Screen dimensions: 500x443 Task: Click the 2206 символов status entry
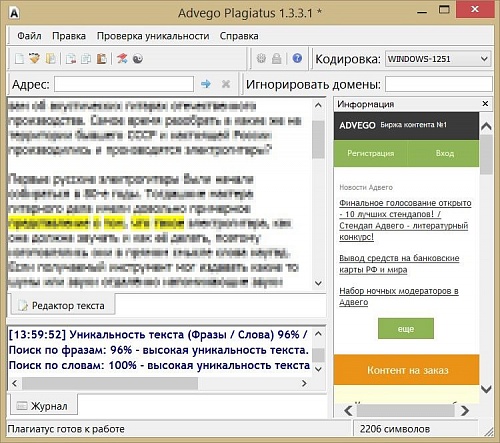coord(395,429)
